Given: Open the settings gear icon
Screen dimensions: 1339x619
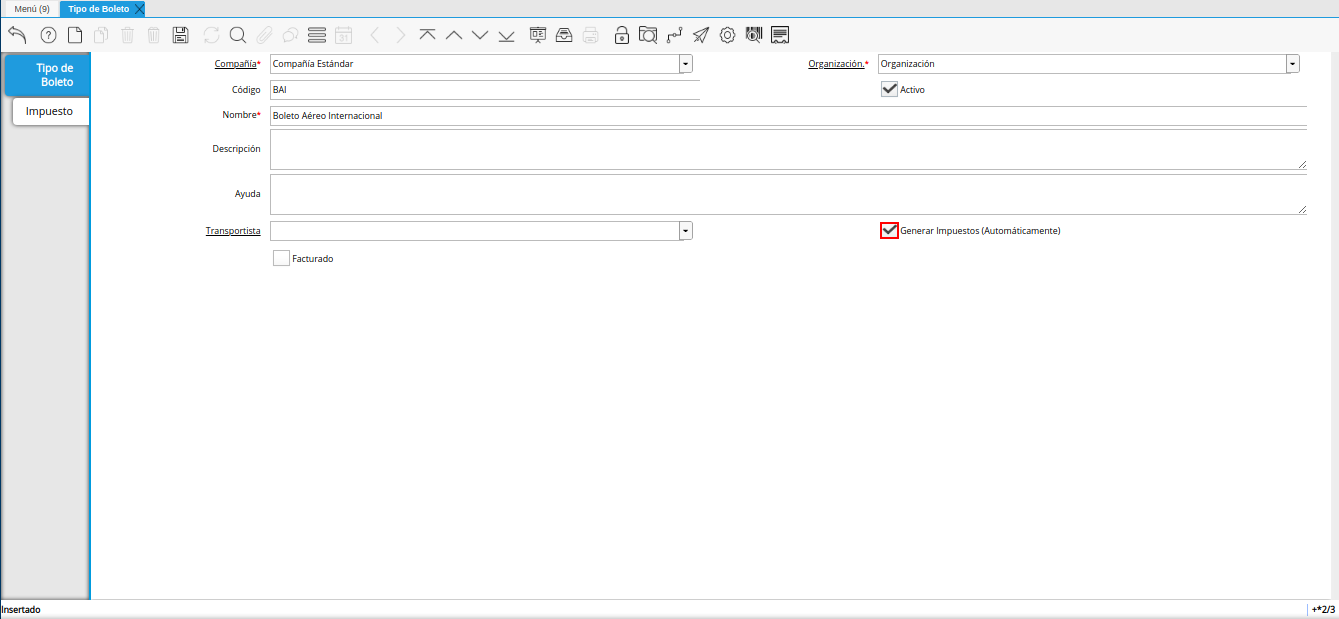Looking at the screenshot, I should click(x=727, y=36).
